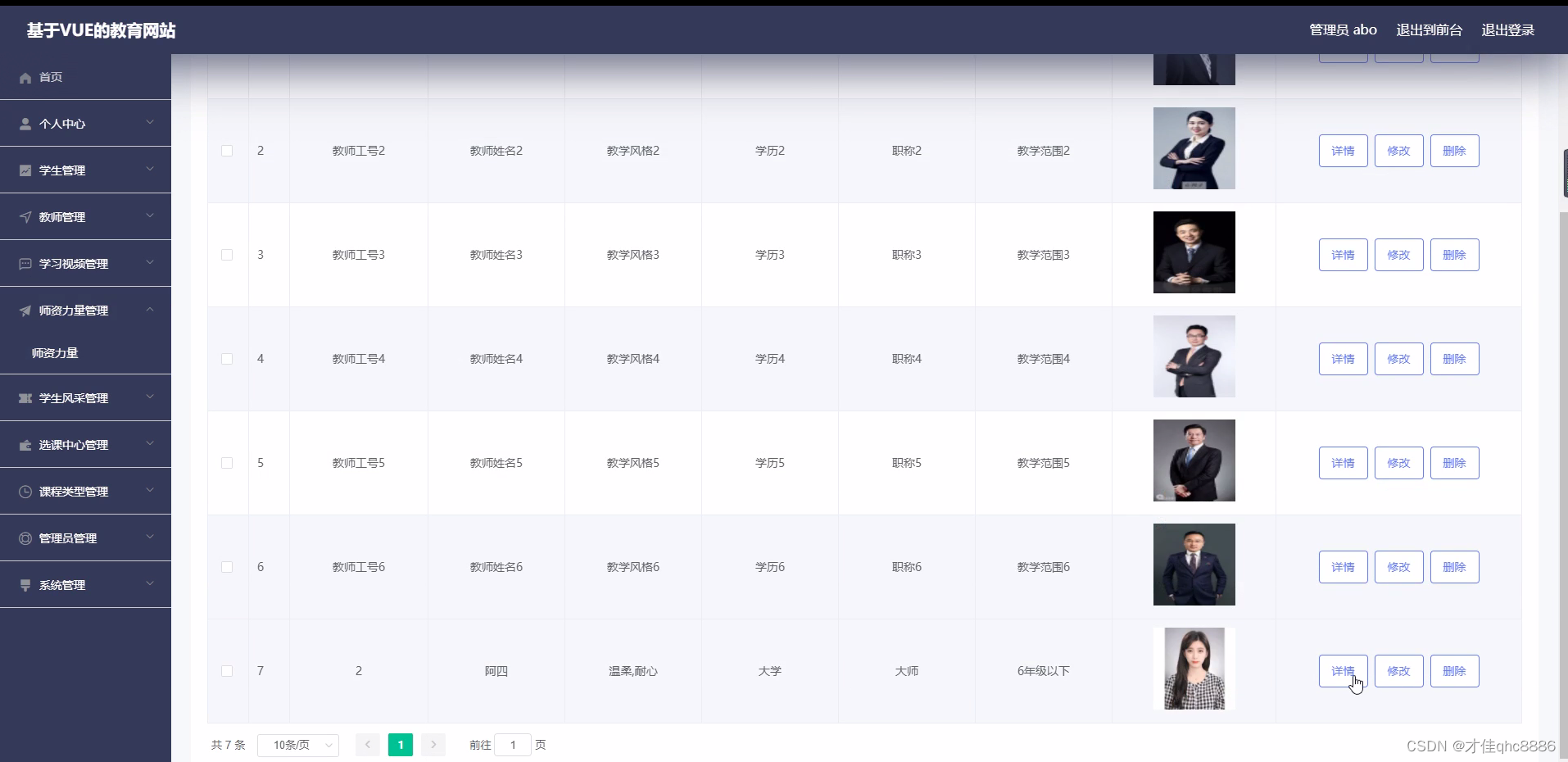This screenshot has height=762, width=1568.
Task: Tick the checkbox for row 4 教师姓名4
Action: pos(227,359)
